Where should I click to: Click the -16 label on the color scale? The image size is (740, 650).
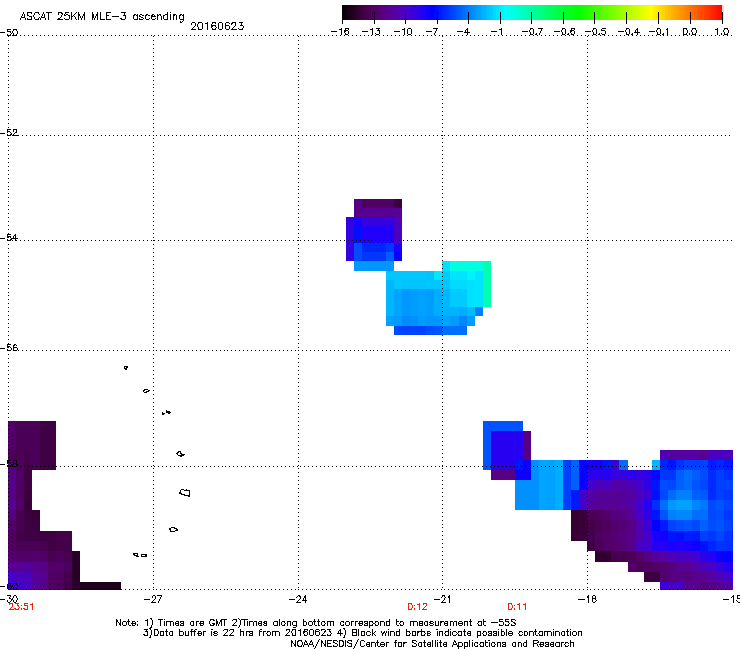tap(340, 32)
